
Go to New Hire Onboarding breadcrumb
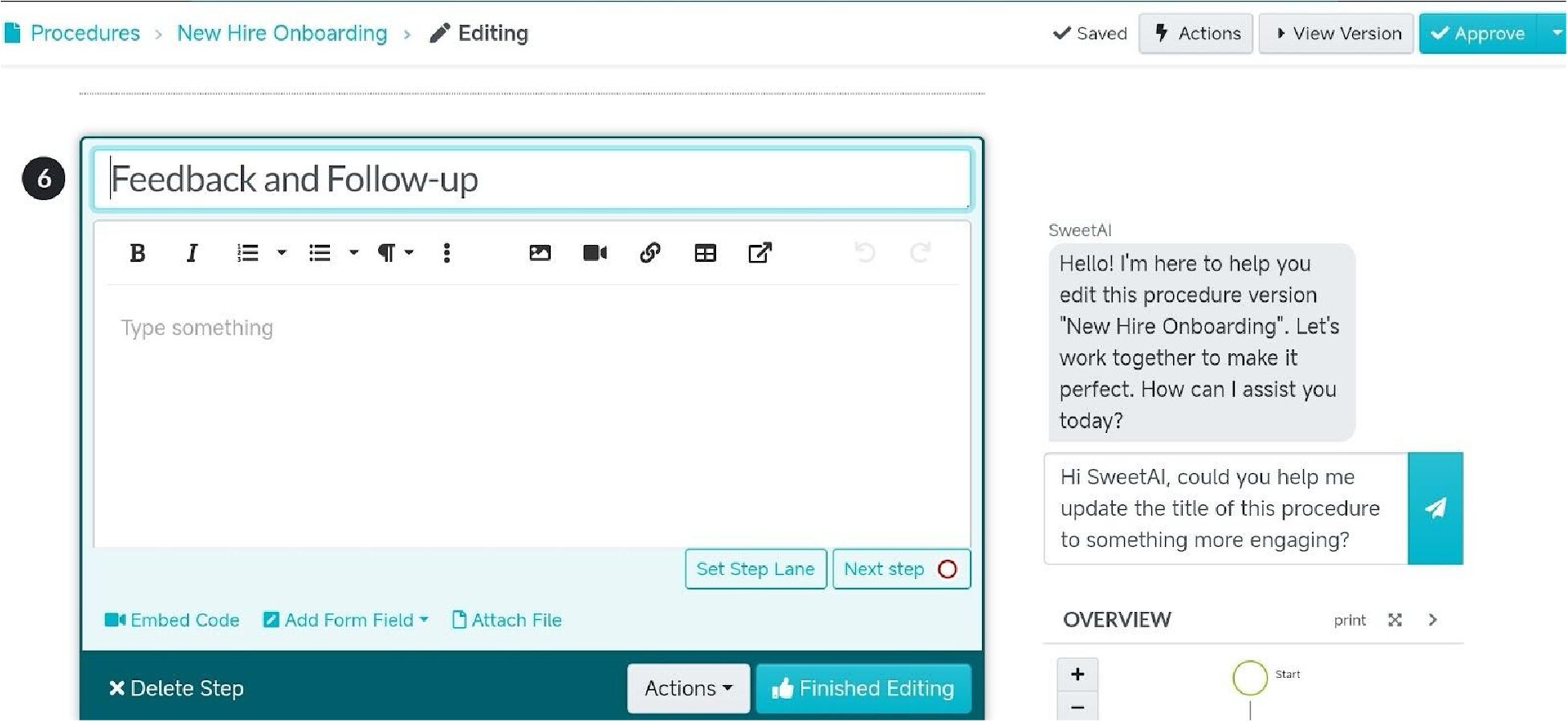click(x=282, y=33)
